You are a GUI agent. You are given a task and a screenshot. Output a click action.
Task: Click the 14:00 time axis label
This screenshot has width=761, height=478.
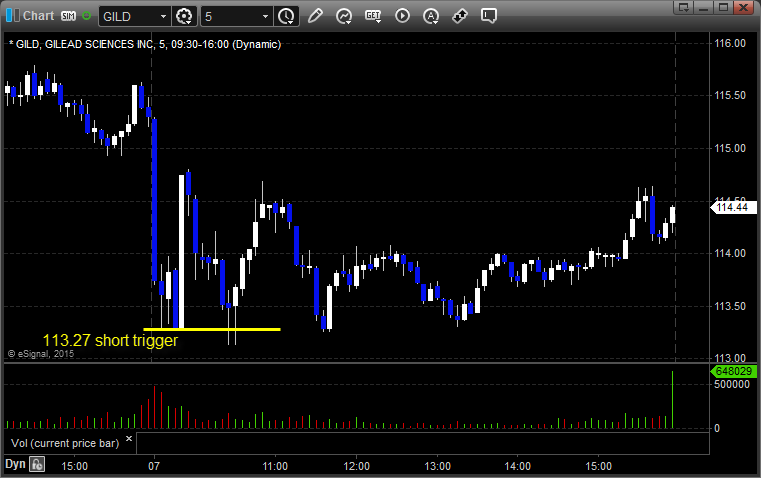pyautogui.click(x=517, y=466)
